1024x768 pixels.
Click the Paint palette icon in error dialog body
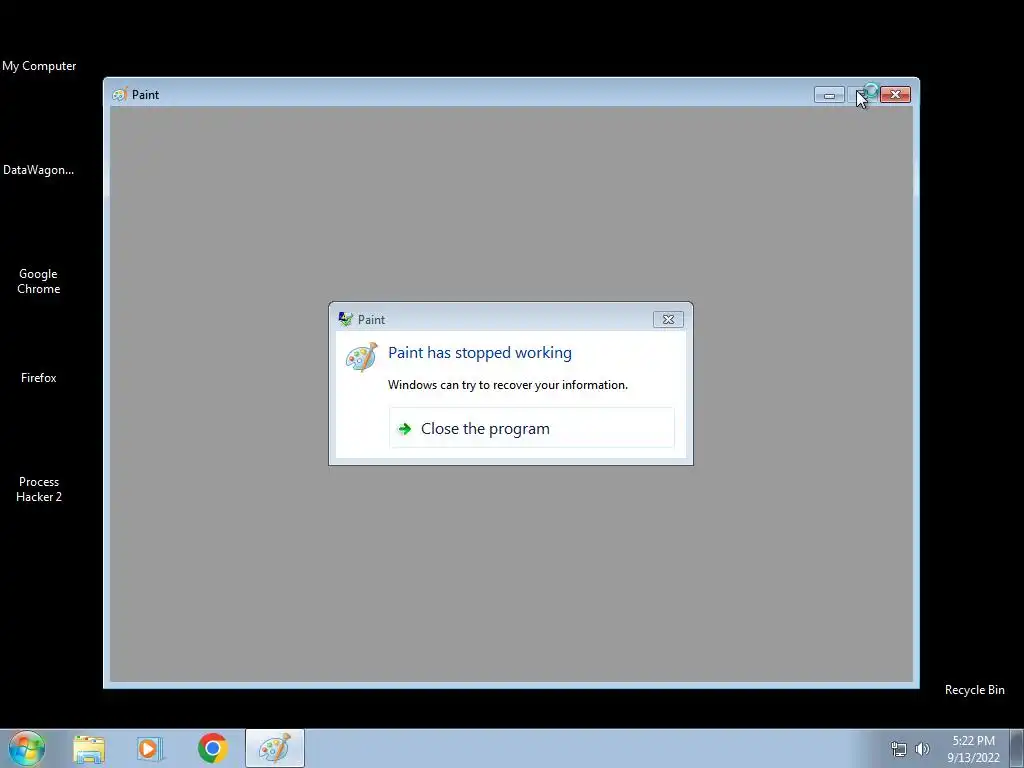361,357
